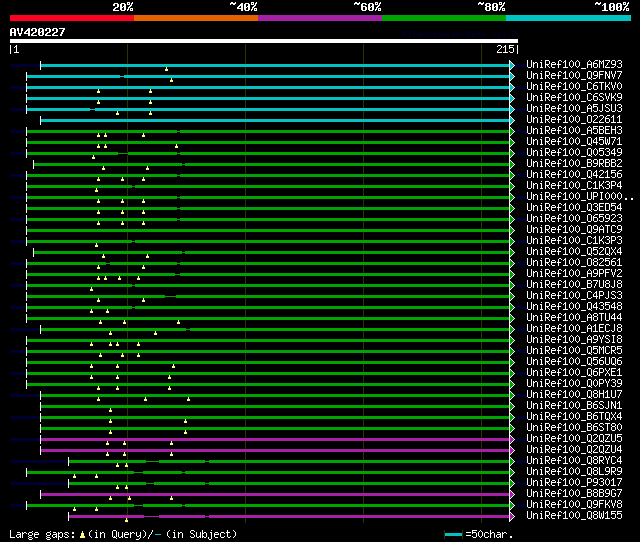
Task: Open the UniRef100_Q8RYC4 hit link
Action: click(x=574, y=461)
